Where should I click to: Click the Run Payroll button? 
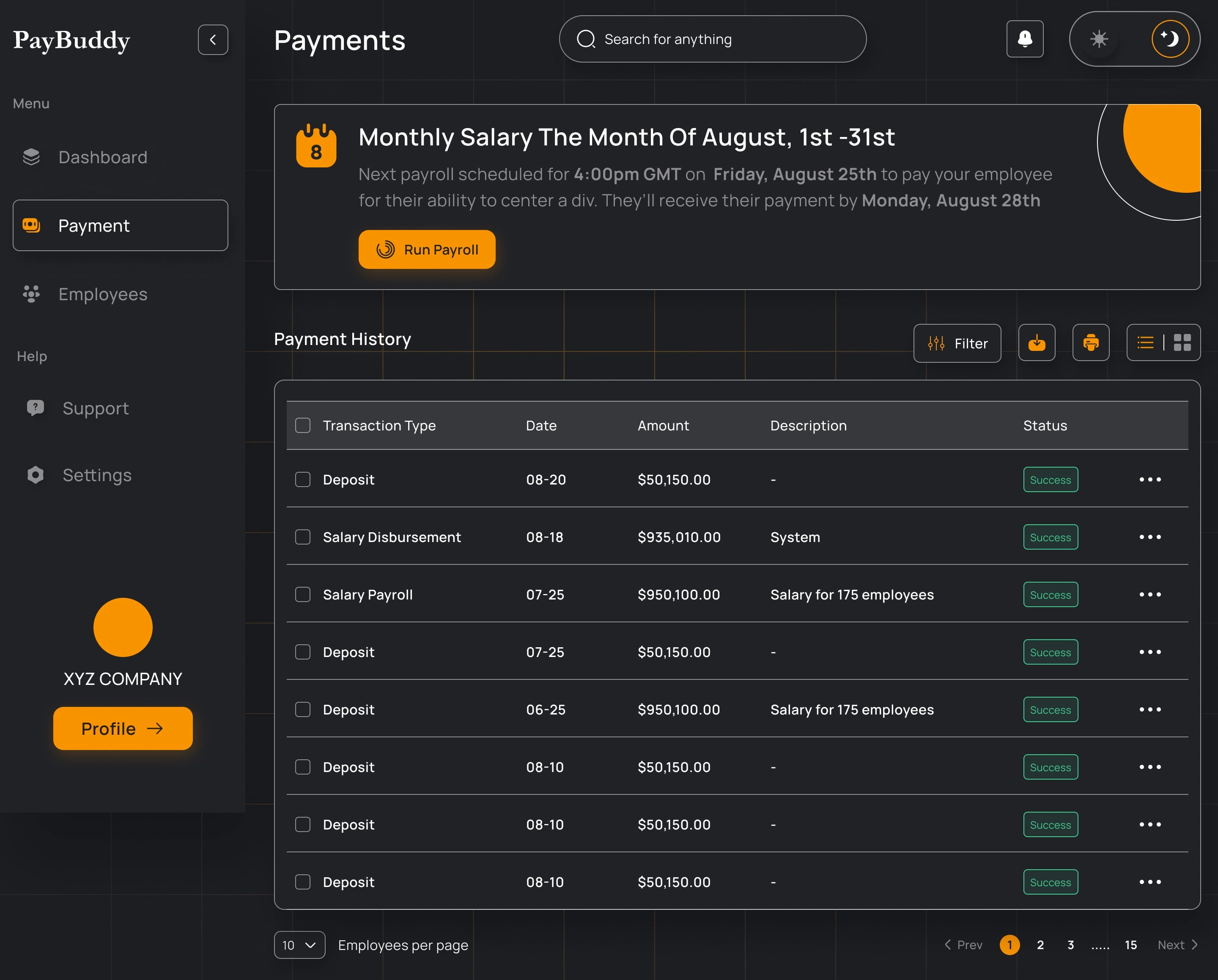429,249
